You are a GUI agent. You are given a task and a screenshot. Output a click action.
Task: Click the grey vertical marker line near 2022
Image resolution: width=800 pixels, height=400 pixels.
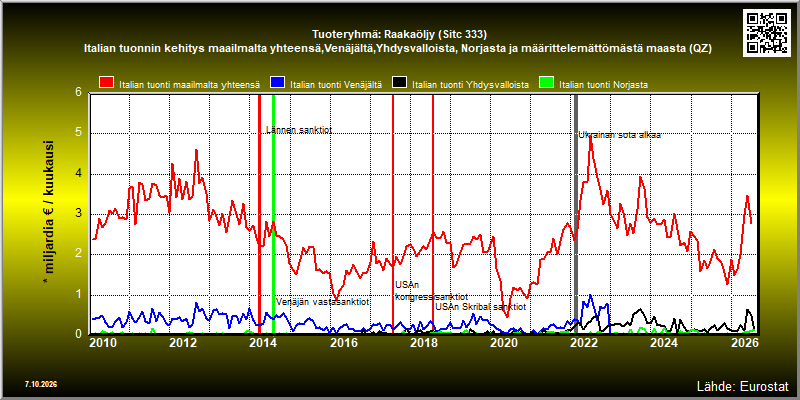(577, 214)
